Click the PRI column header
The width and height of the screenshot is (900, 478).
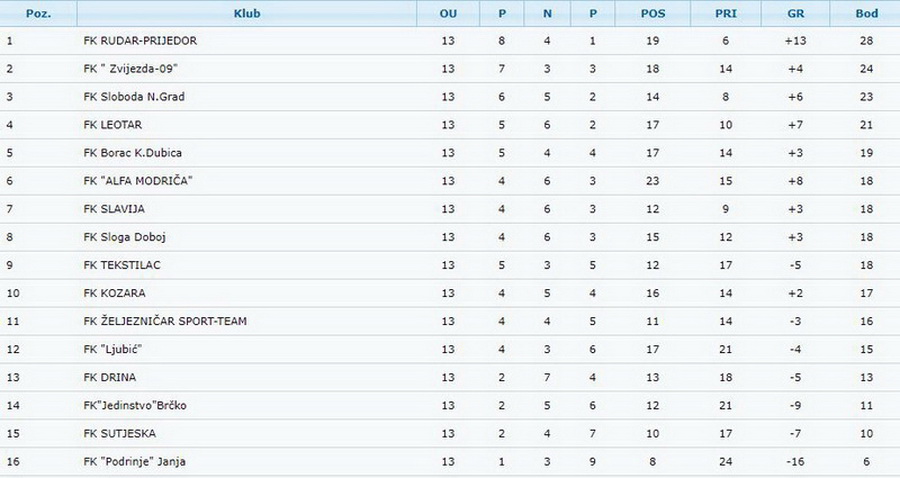[726, 13]
